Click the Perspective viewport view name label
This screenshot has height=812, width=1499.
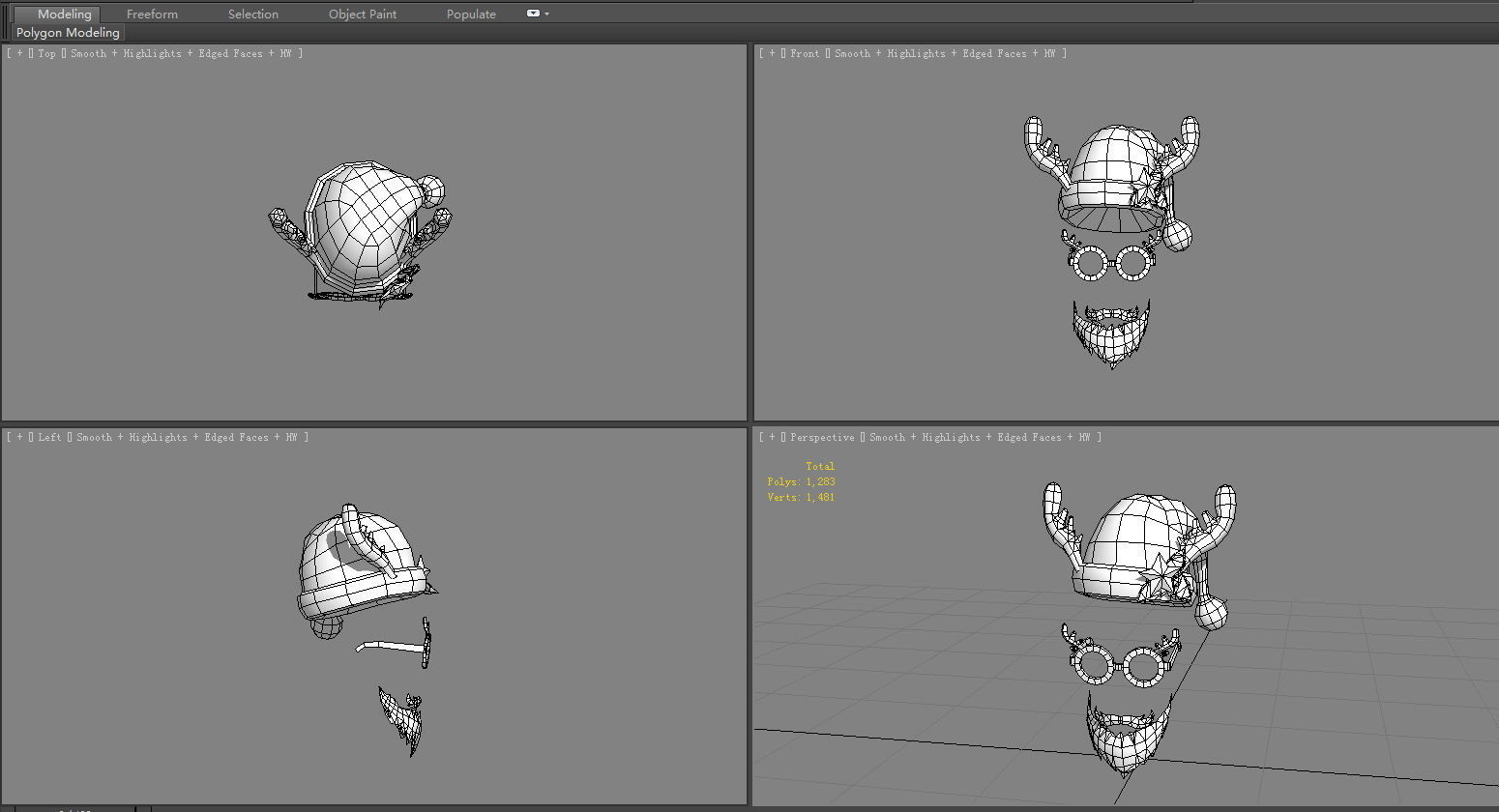point(822,437)
